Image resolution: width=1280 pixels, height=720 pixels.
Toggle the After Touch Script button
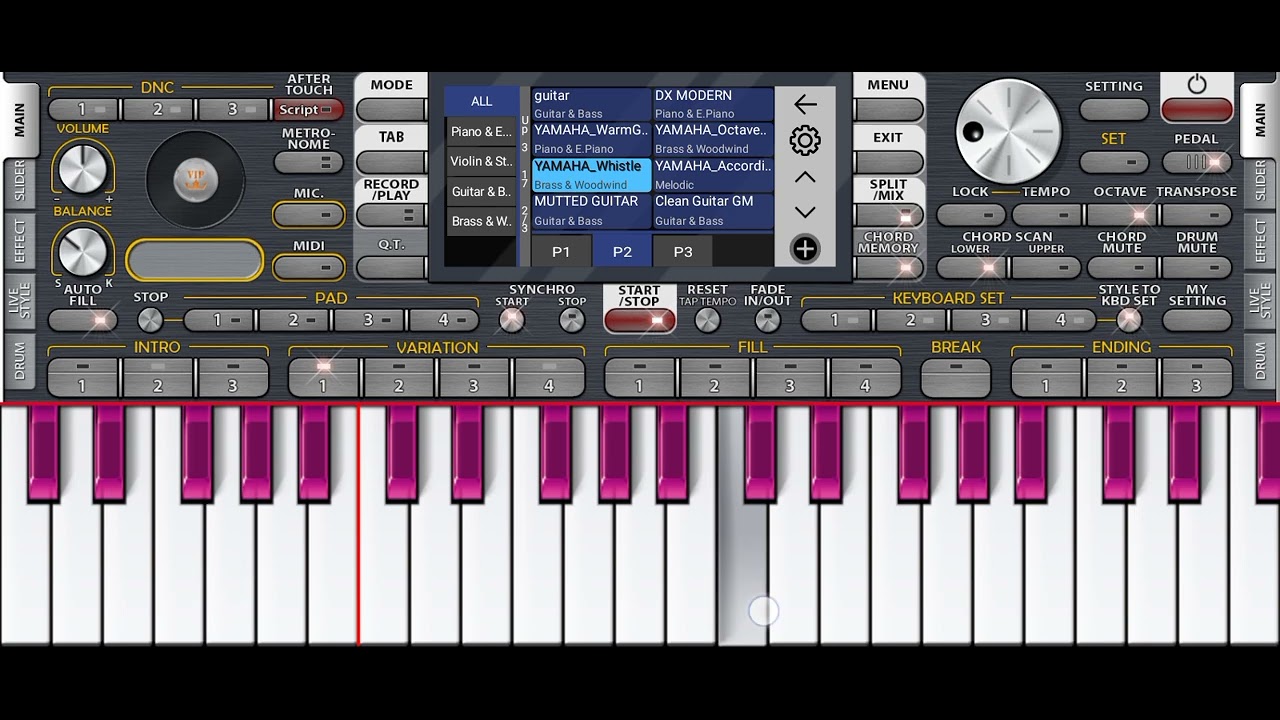[x=309, y=110]
